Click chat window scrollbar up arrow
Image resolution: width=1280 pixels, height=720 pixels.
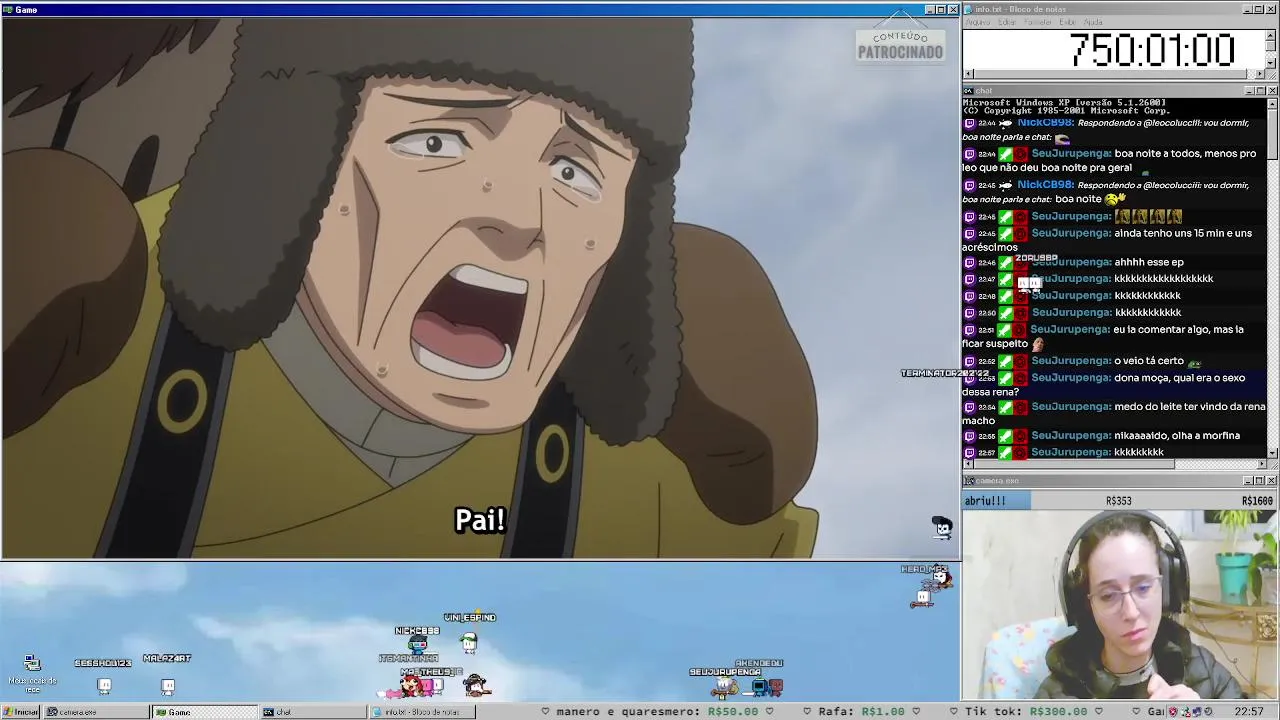click(1272, 103)
